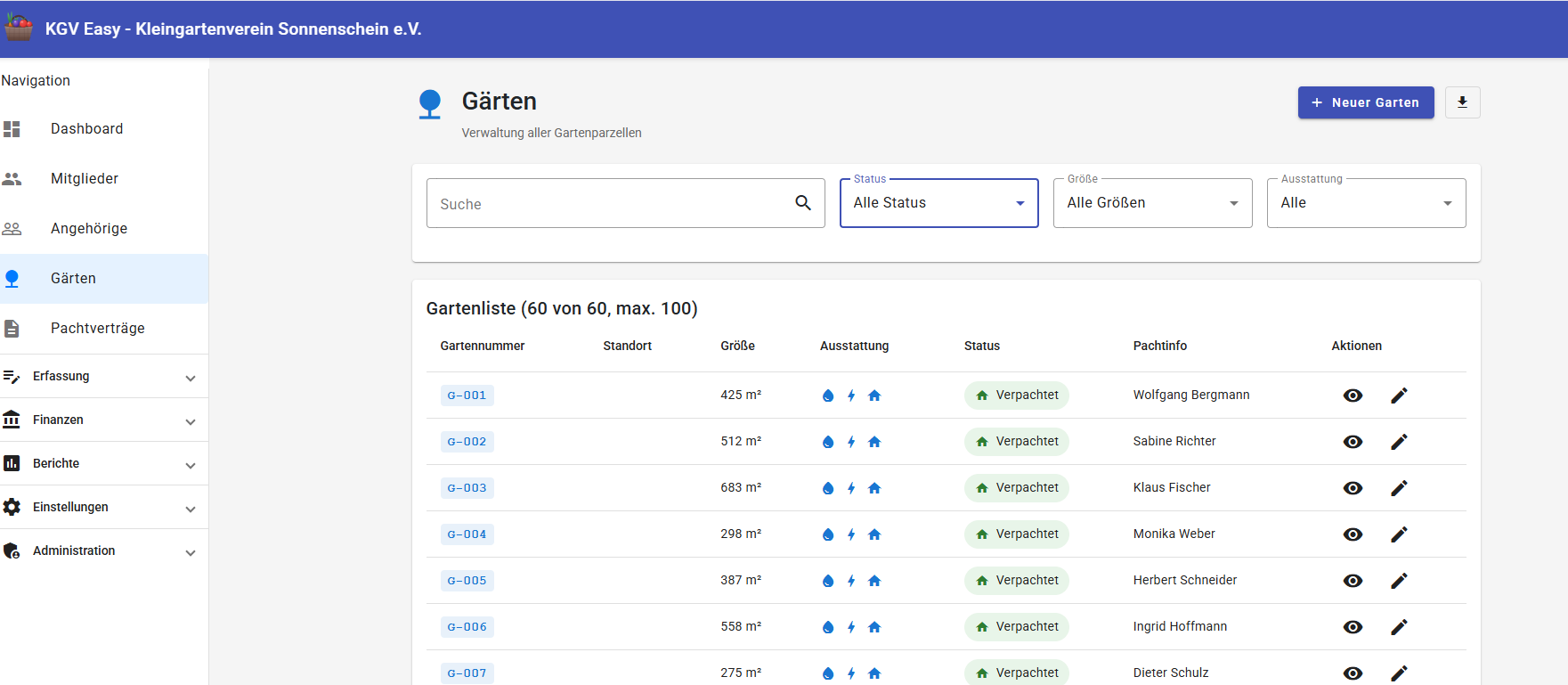Click the Mitglieder people icon
This screenshot has height=685, width=1568.
point(12,179)
